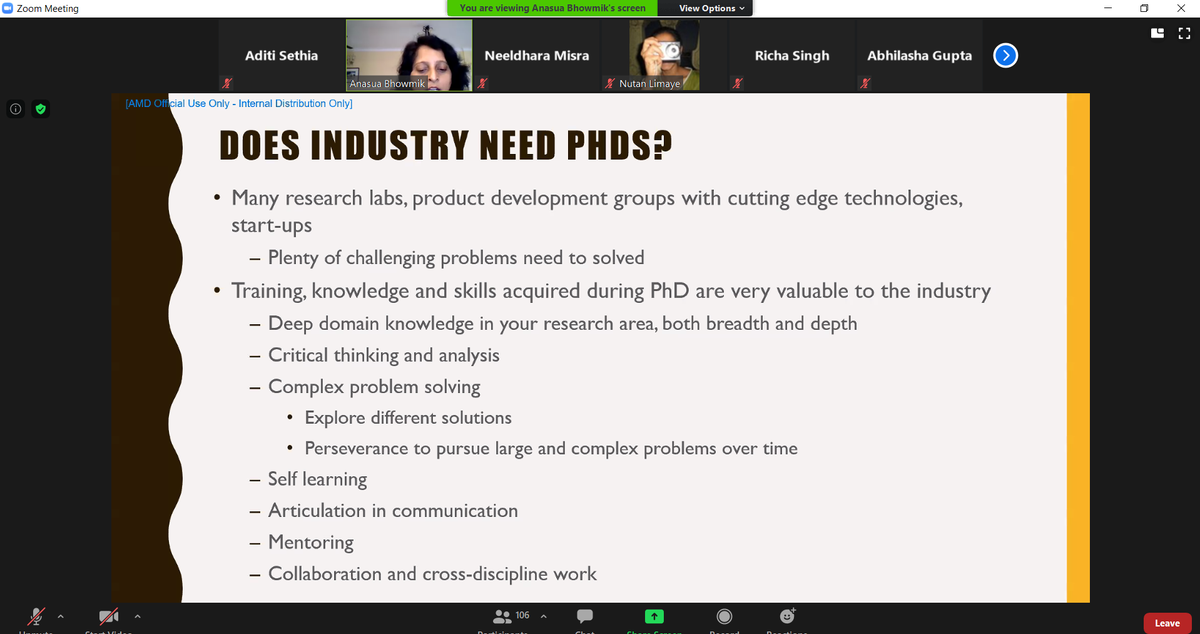Select Aditi Sethia's participant tile
The height and width of the screenshot is (634, 1200).
(281, 56)
